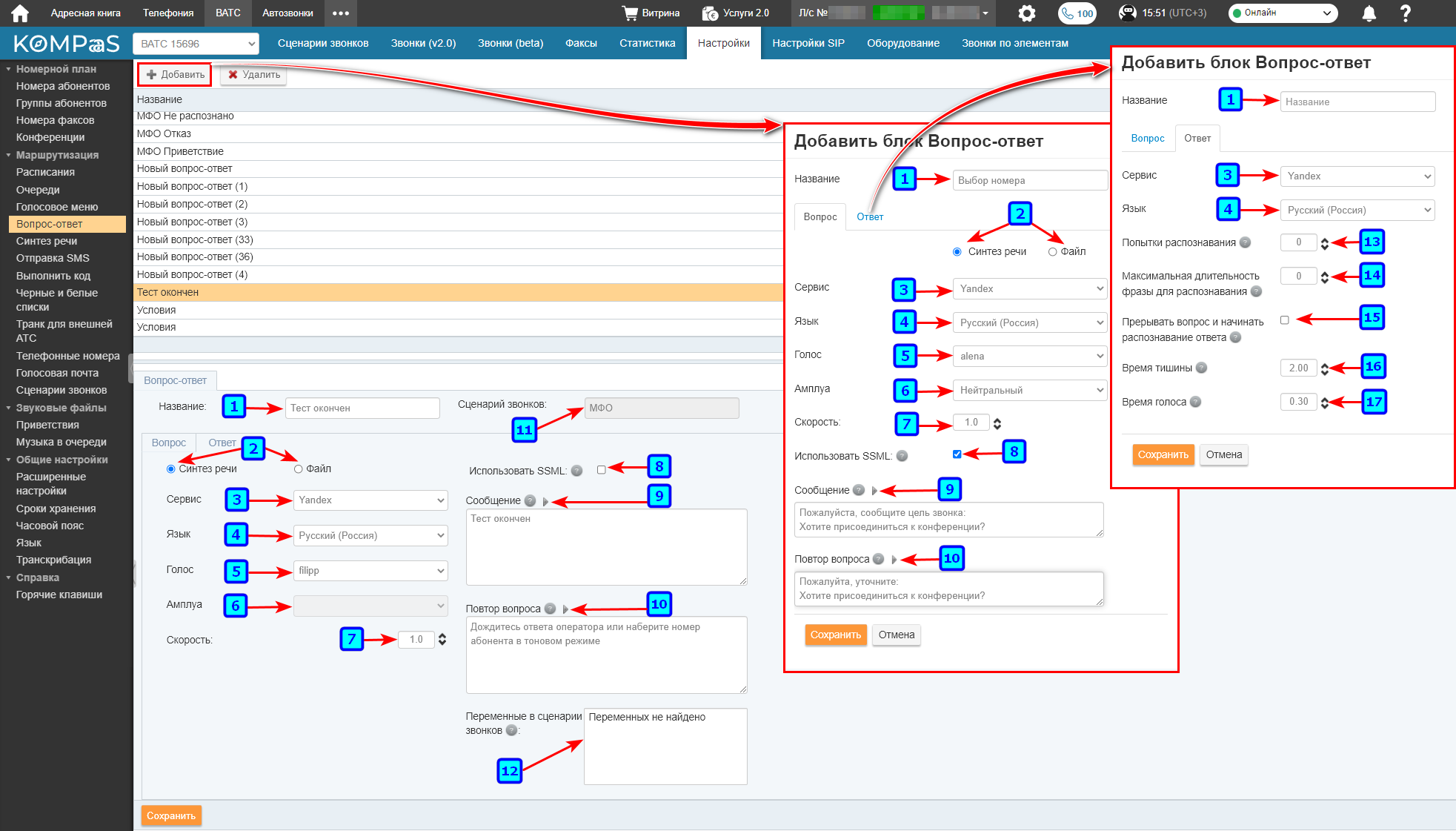Screen dimensions: 1456x831
Task: Enable Использовать SSML checkbox in bottom form
Action: (601, 469)
